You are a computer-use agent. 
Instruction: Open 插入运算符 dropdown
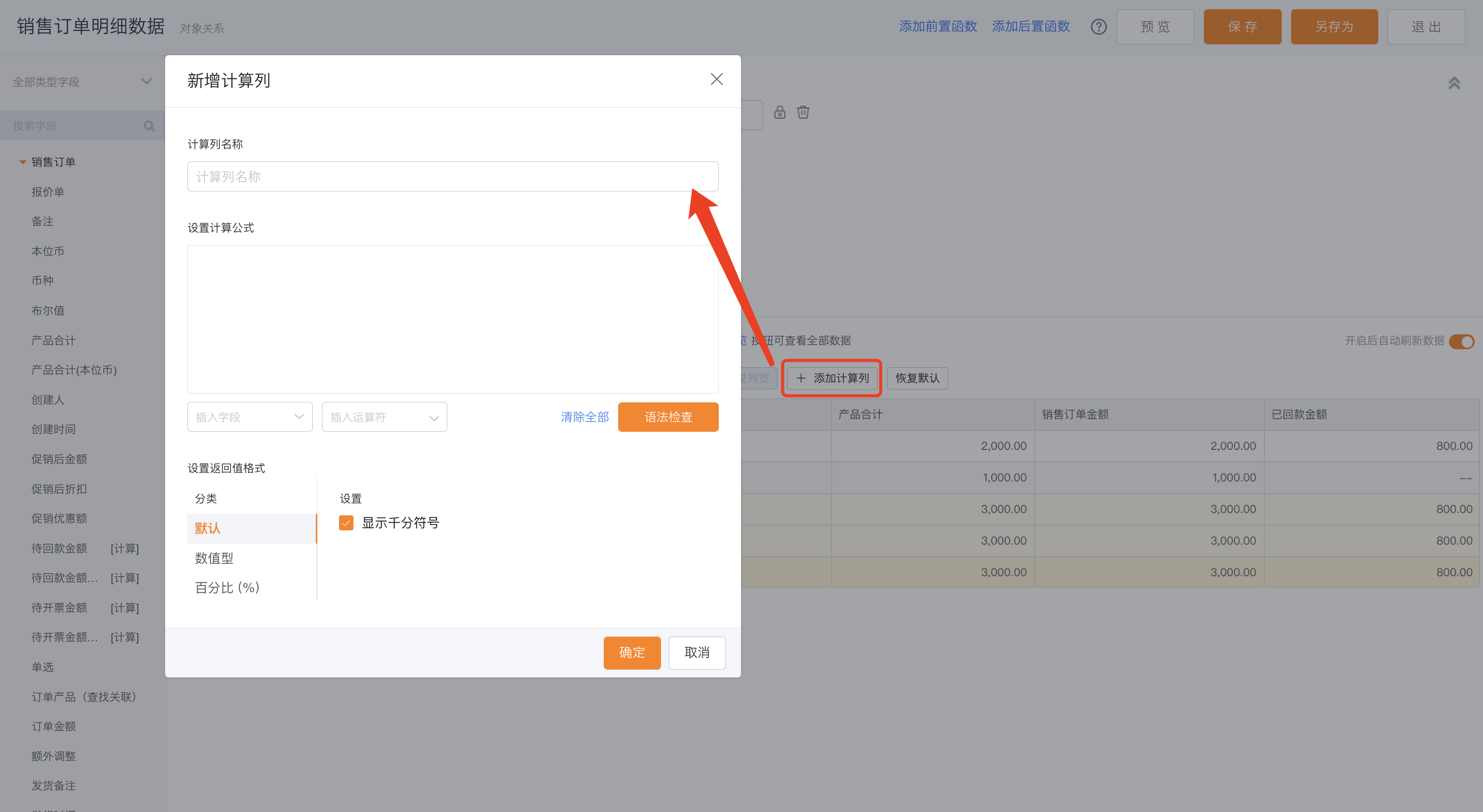click(x=384, y=417)
